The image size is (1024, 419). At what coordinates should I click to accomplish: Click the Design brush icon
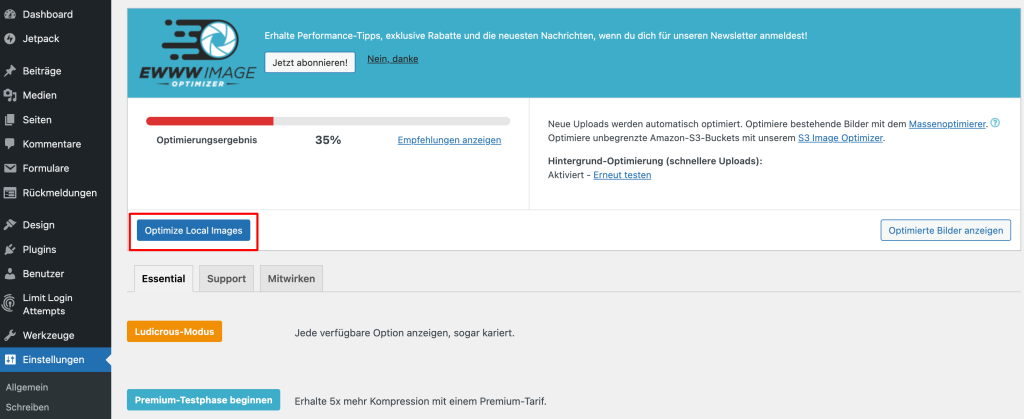click(10, 225)
